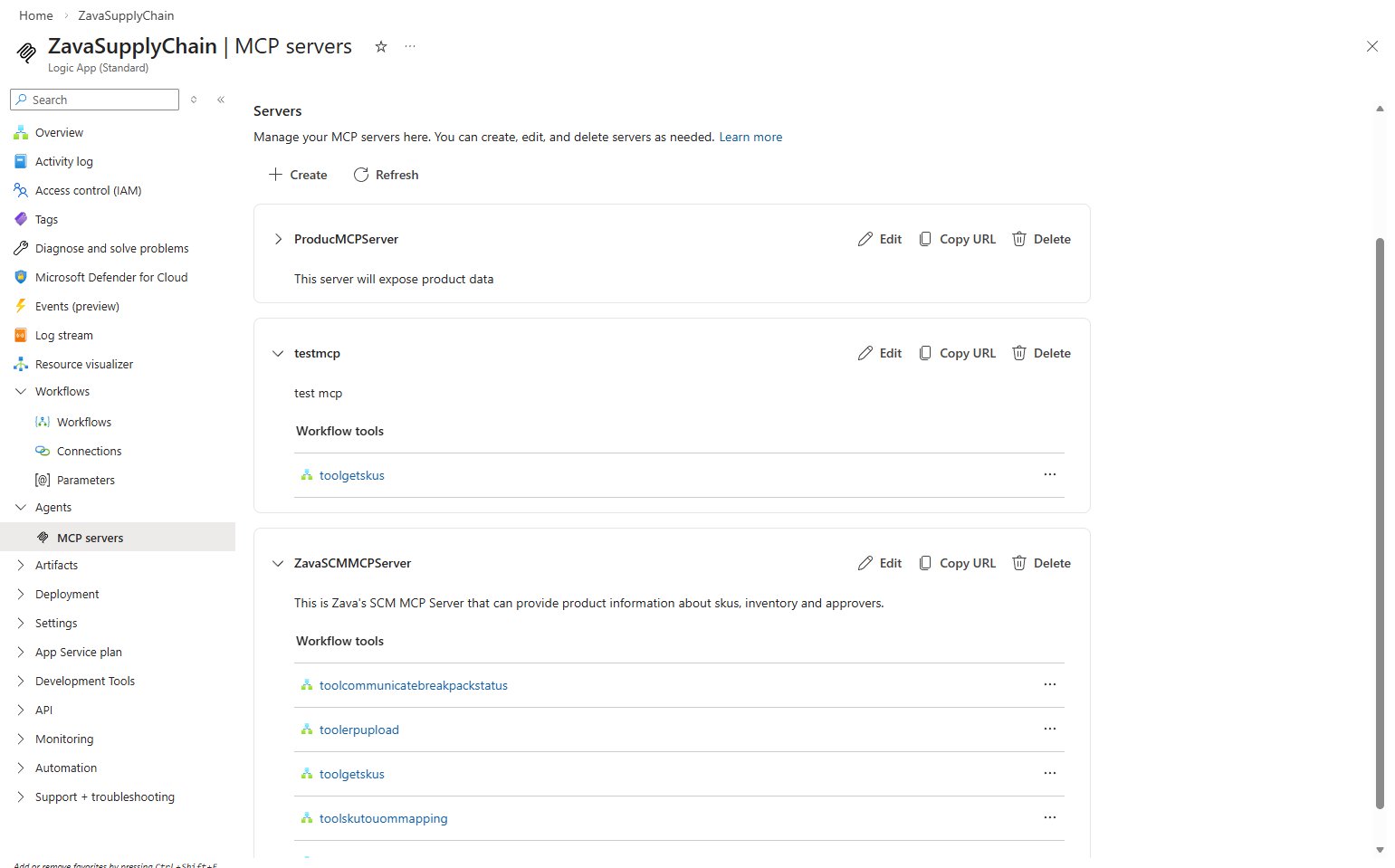Select the Edit pencil icon for ProducMCPServer
The width and height of the screenshot is (1395, 868).
click(865, 238)
